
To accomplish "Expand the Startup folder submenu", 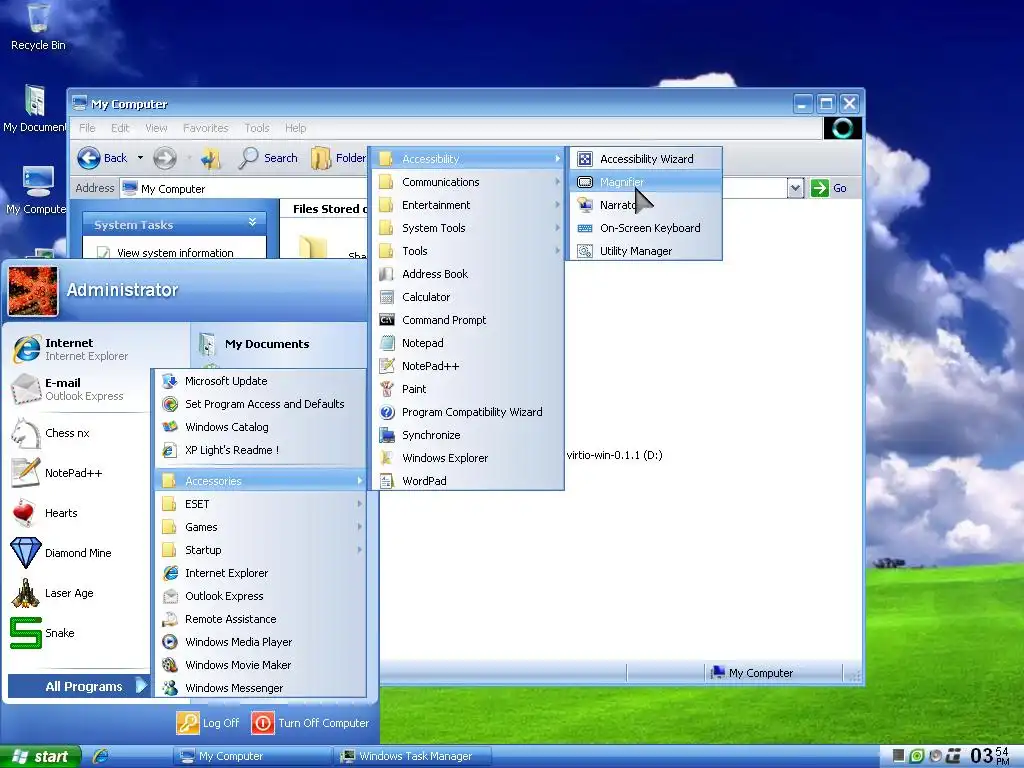I will [261, 550].
